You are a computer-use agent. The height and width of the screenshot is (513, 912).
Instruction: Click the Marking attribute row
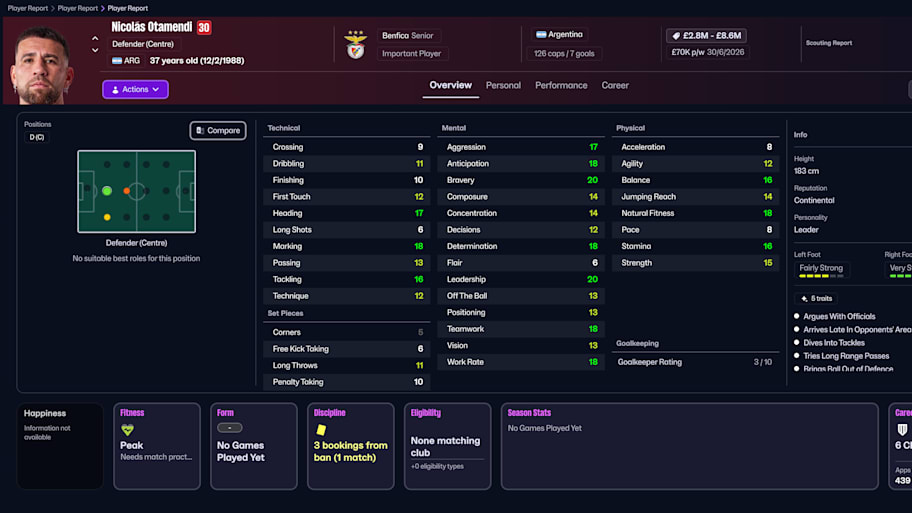coord(347,247)
